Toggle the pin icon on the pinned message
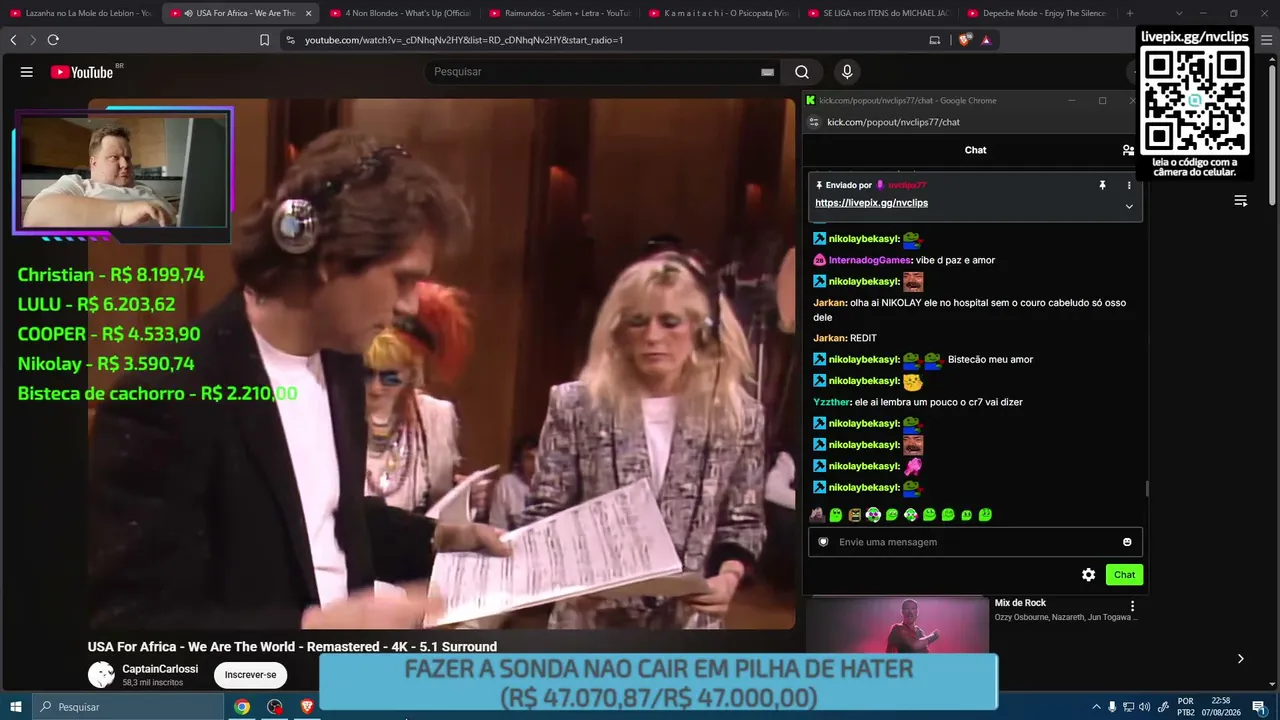 tap(1102, 185)
